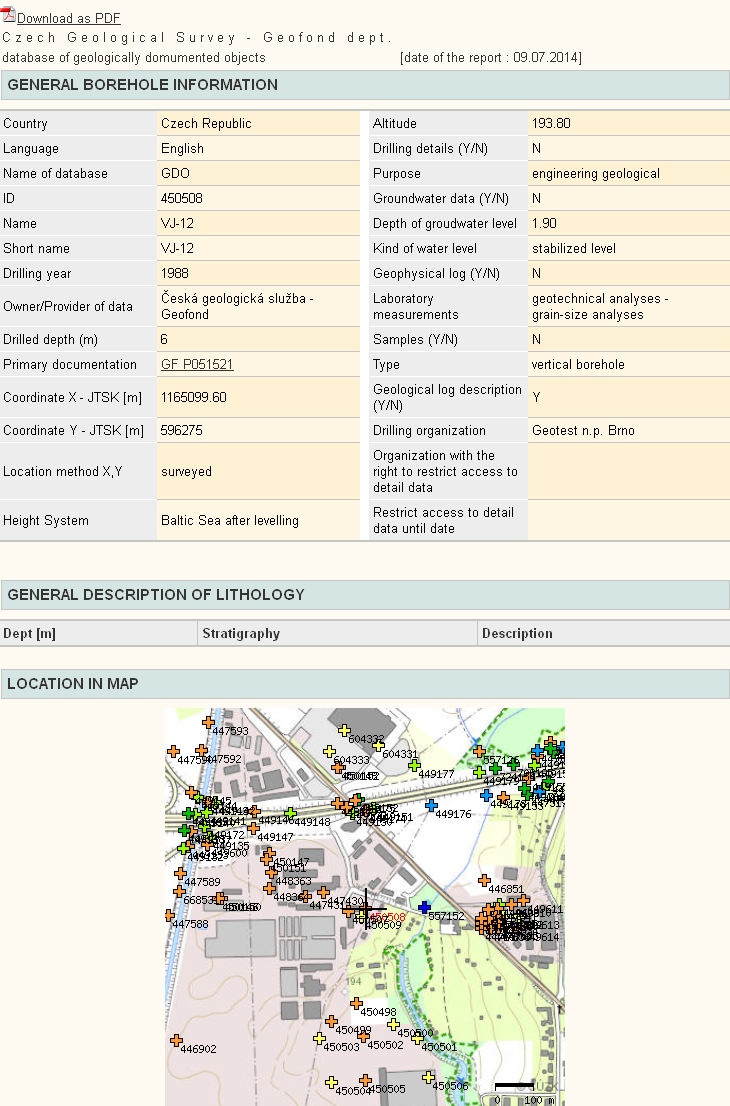This screenshot has height=1106, width=730.
Task: Click the Altitude value 193.80
Action: coord(551,123)
